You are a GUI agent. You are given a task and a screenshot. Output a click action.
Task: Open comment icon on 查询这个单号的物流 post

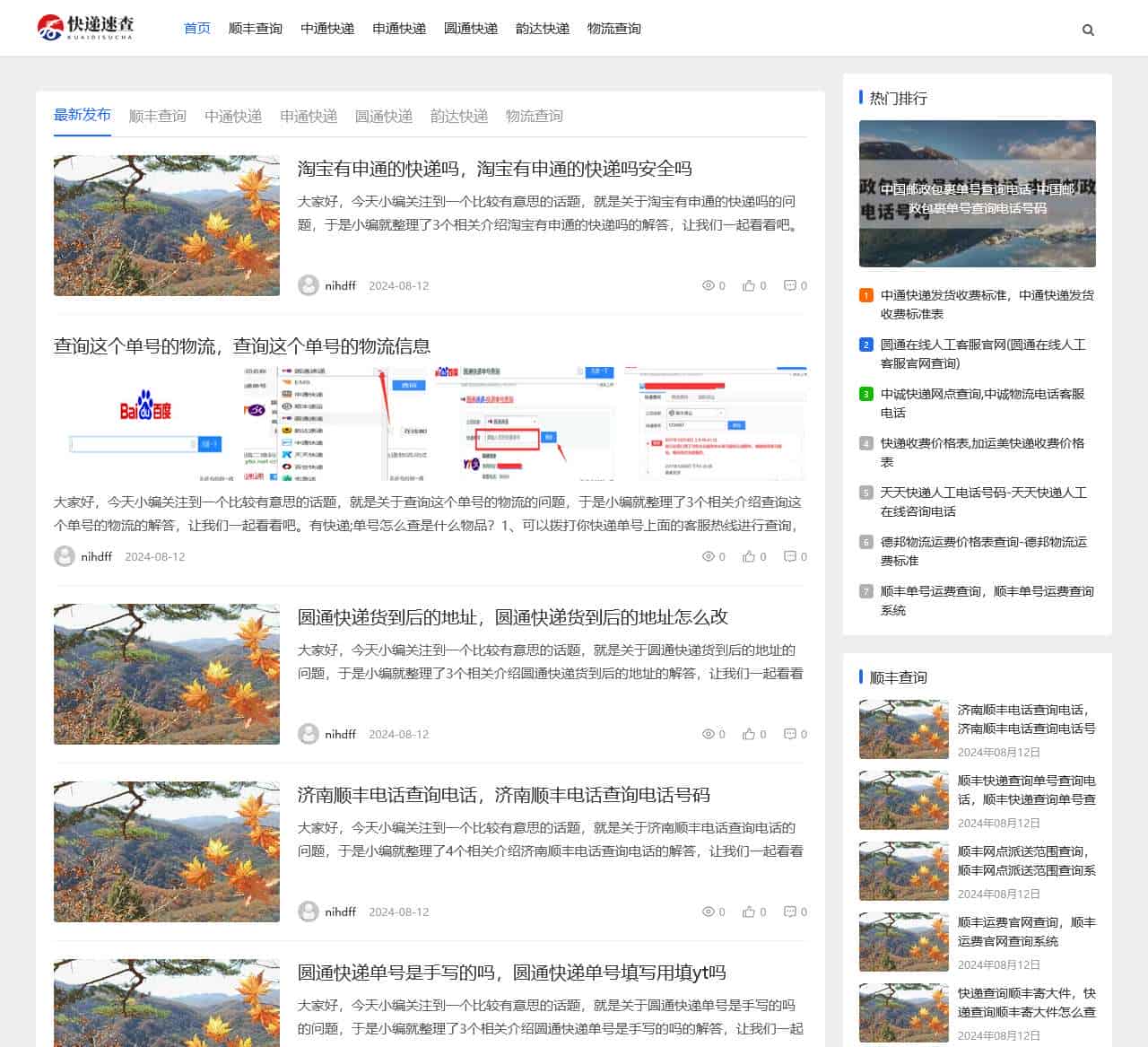790,556
